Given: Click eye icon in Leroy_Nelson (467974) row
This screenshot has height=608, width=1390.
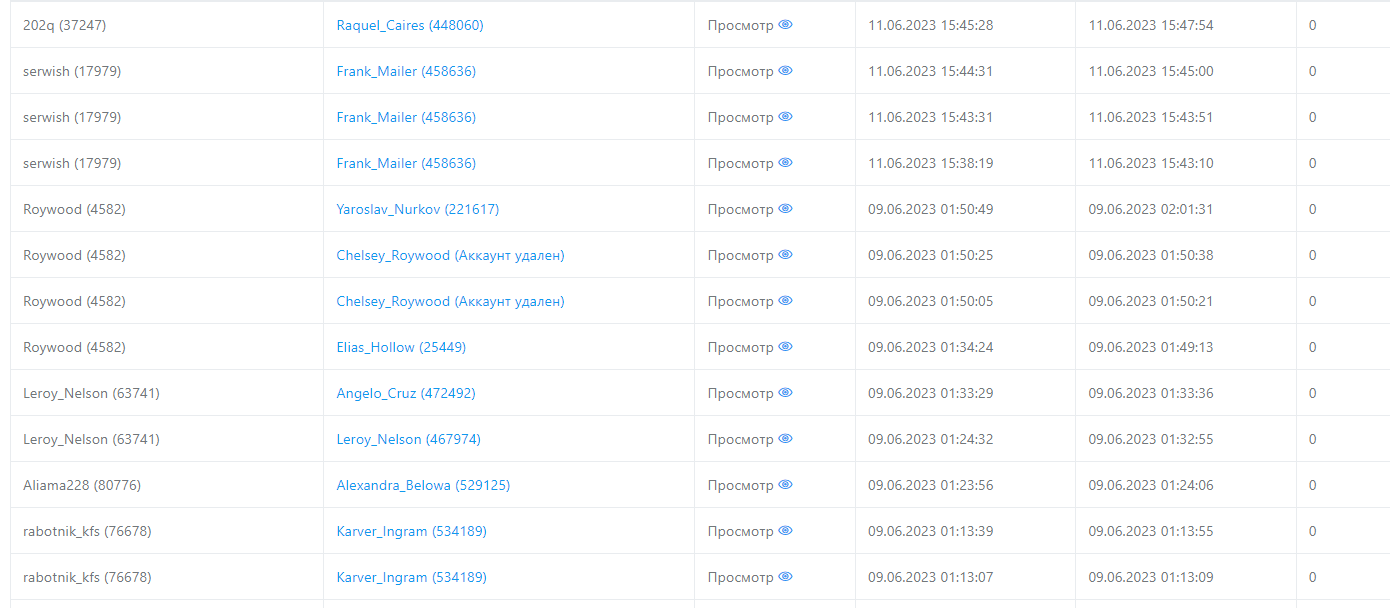Looking at the screenshot, I should [x=785, y=439].
